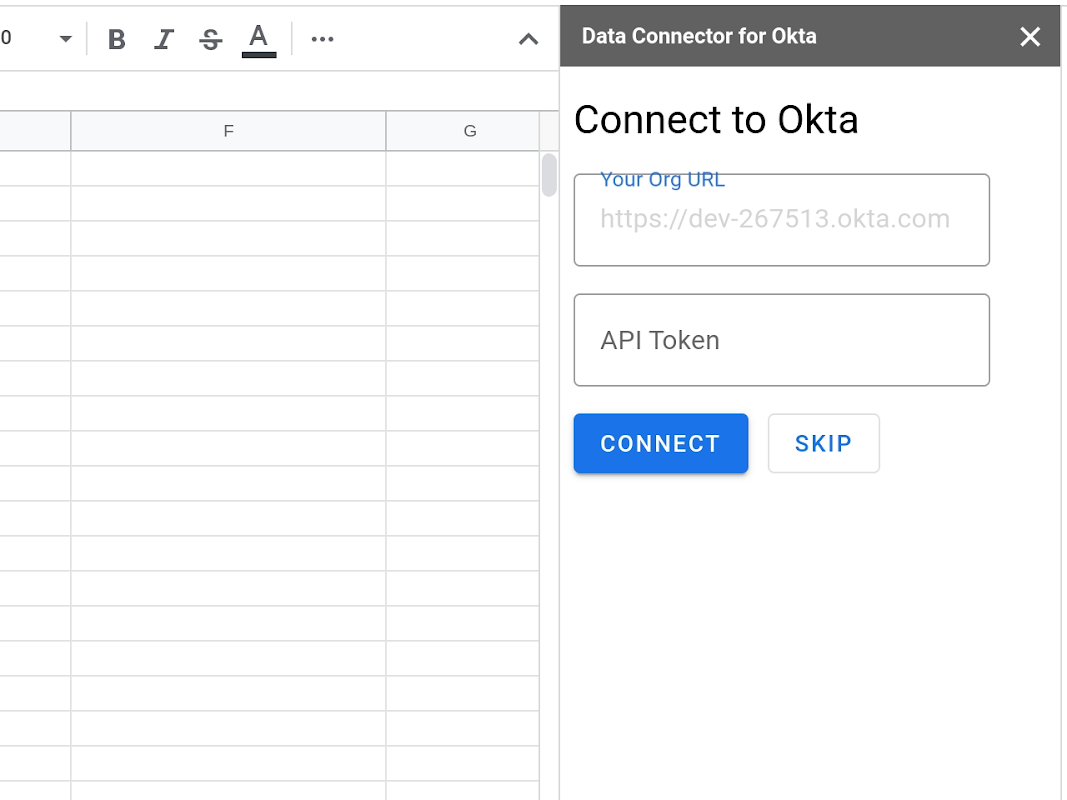Screen dimensions: 1067x800
Task: Toggle bold formatting
Action: click(x=117, y=39)
